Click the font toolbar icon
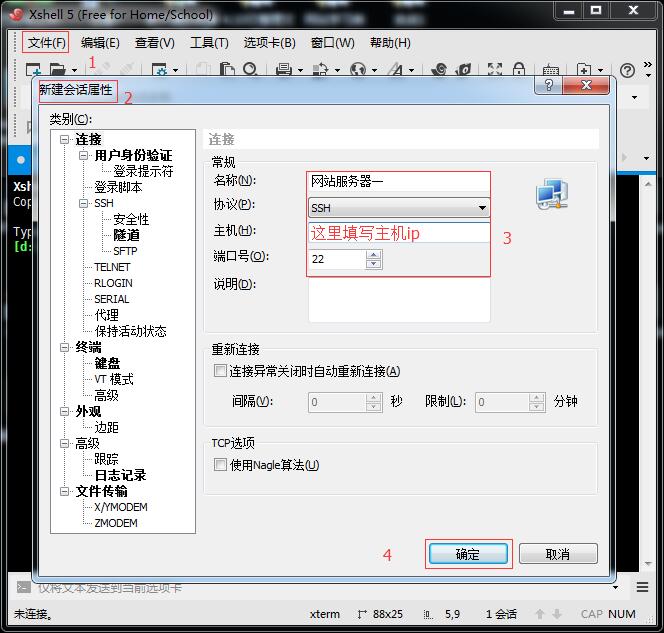This screenshot has width=664, height=633. click(x=396, y=69)
